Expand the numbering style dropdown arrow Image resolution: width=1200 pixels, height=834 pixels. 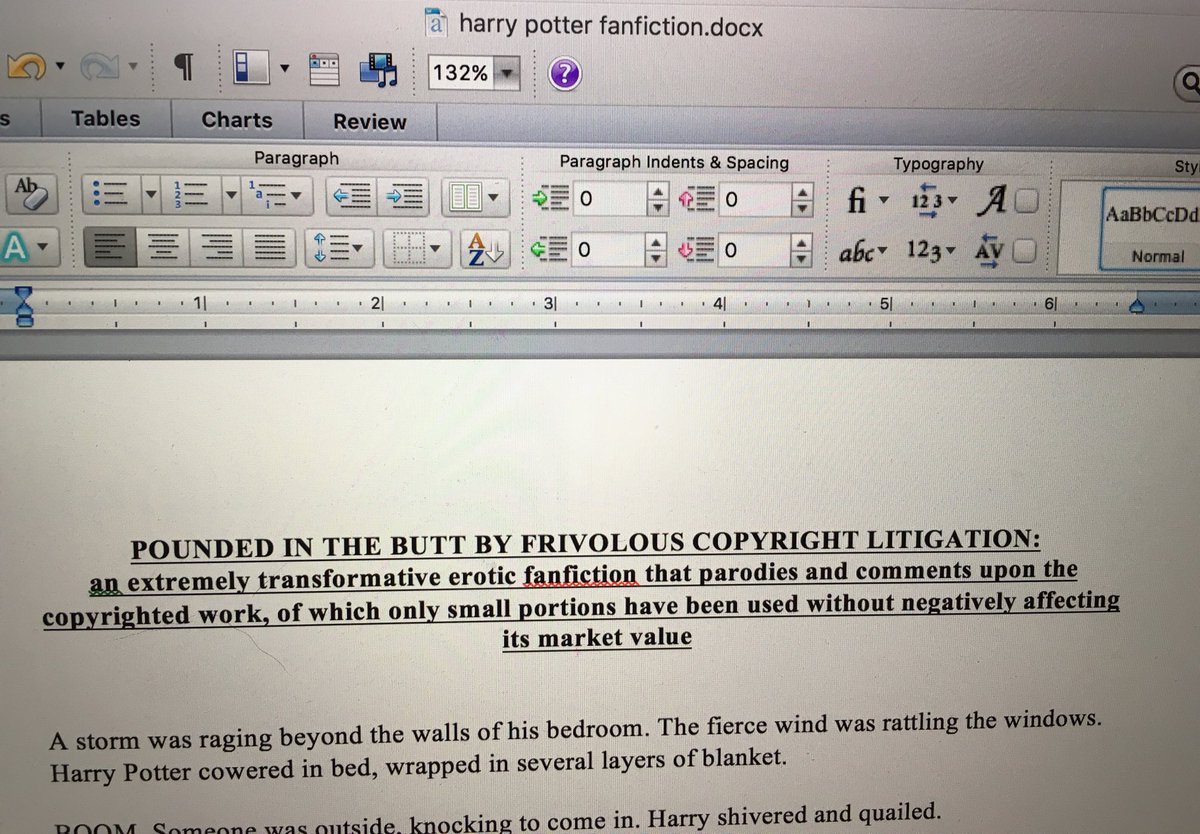coord(230,195)
